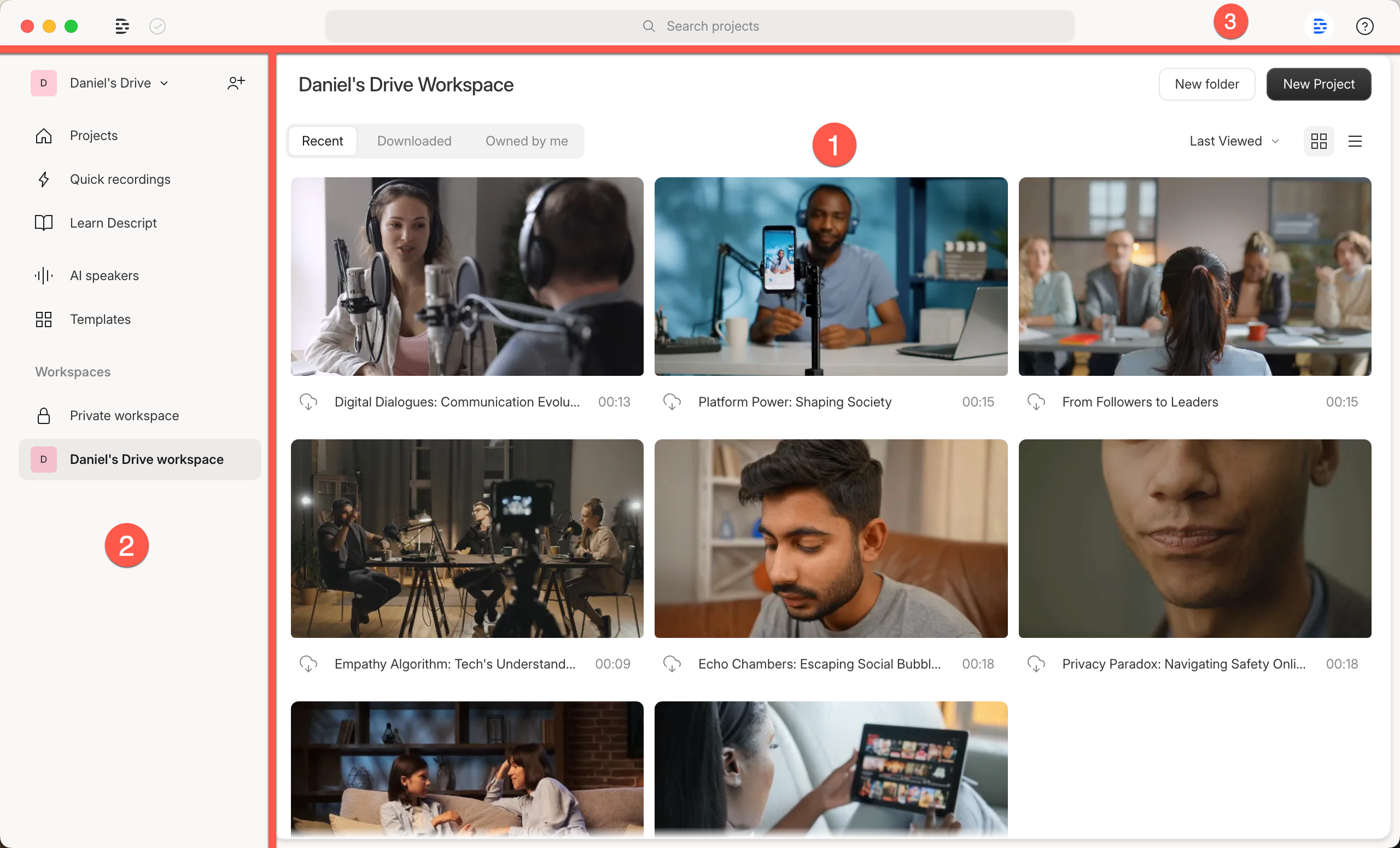Download Empathy Algorithm project via cloud icon
This screenshot has height=848, width=1400.
coord(308,664)
